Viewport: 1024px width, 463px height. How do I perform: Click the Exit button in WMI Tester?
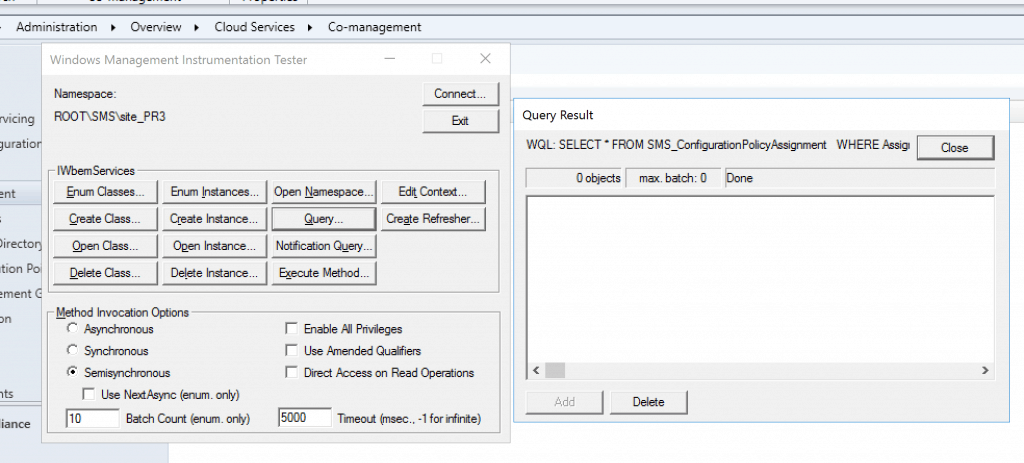[x=460, y=121]
